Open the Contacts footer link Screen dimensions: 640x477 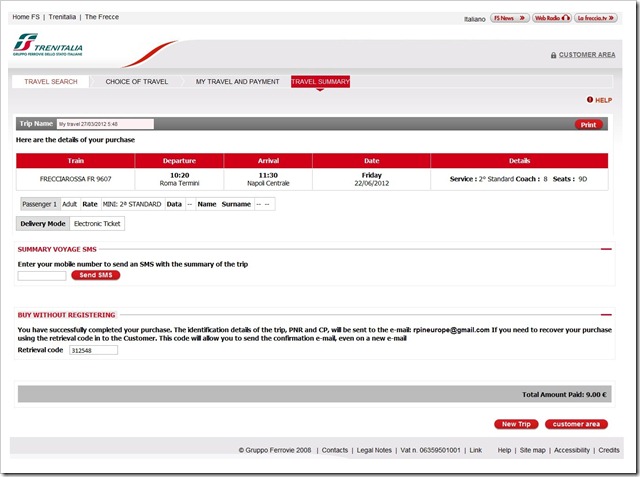point(335,450)
